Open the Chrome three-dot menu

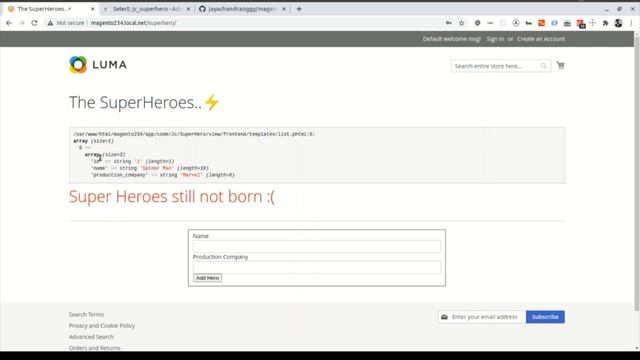631,23
